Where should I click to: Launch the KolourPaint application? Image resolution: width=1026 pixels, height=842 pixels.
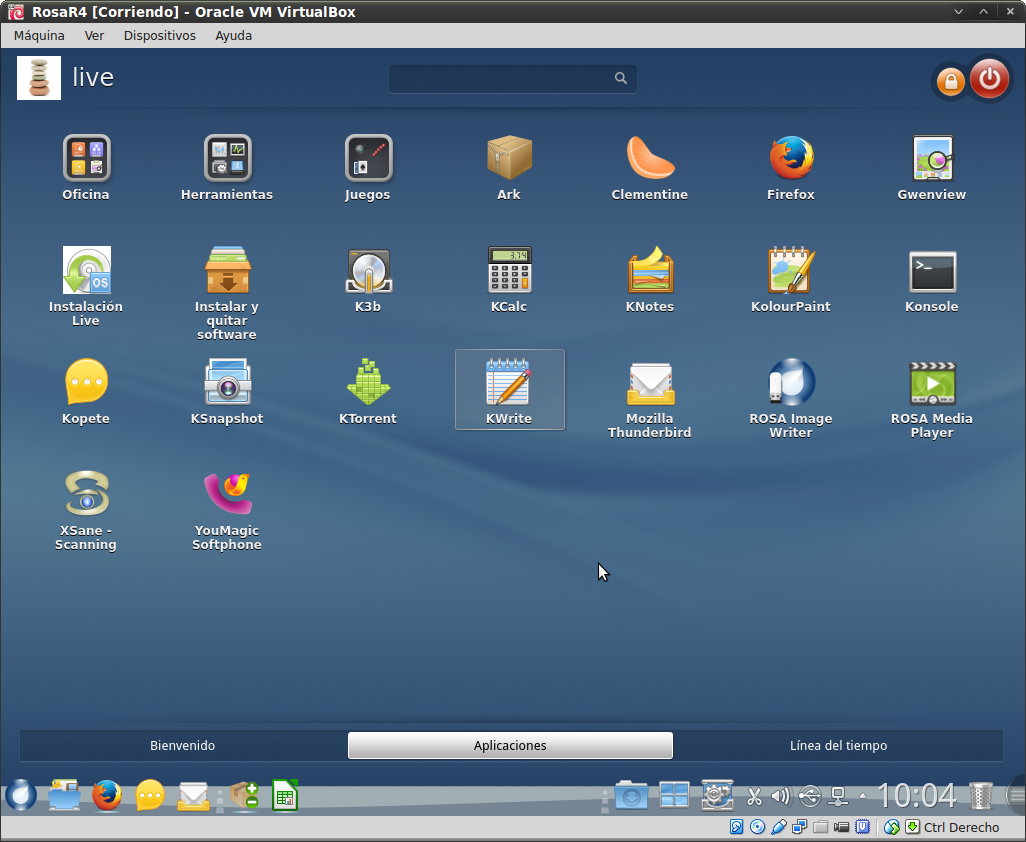[791, 271]
